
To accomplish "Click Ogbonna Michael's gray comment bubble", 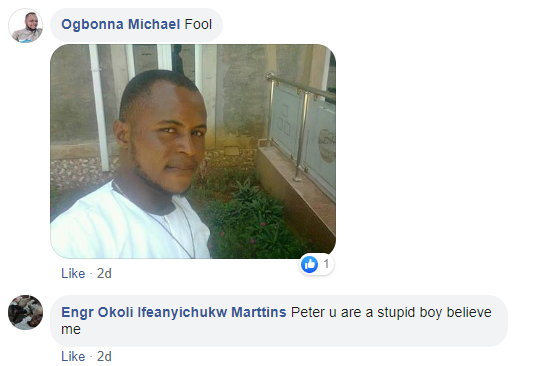I will (136, 25).
